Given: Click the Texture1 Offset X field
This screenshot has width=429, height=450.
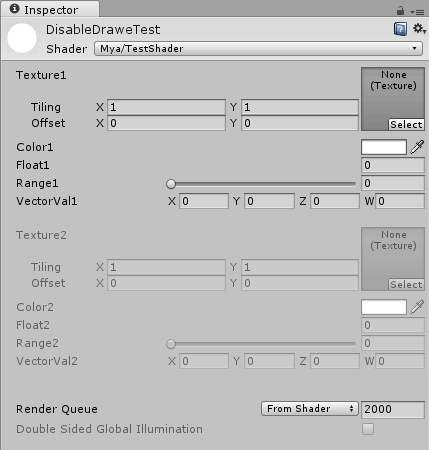Looking at the screenshot, I should point(166,123).
